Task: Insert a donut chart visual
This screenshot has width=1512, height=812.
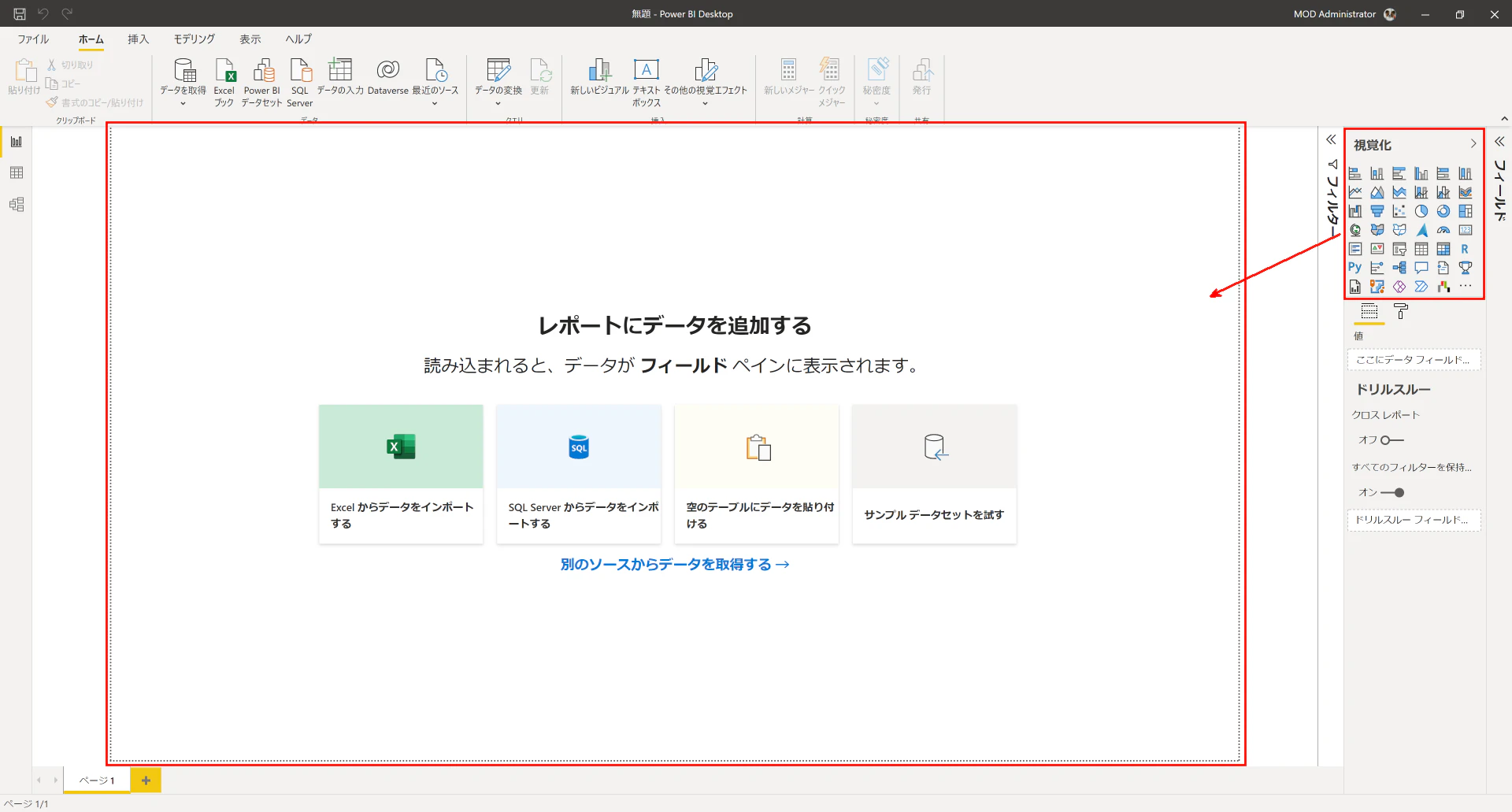Action: click(1443, 211)
